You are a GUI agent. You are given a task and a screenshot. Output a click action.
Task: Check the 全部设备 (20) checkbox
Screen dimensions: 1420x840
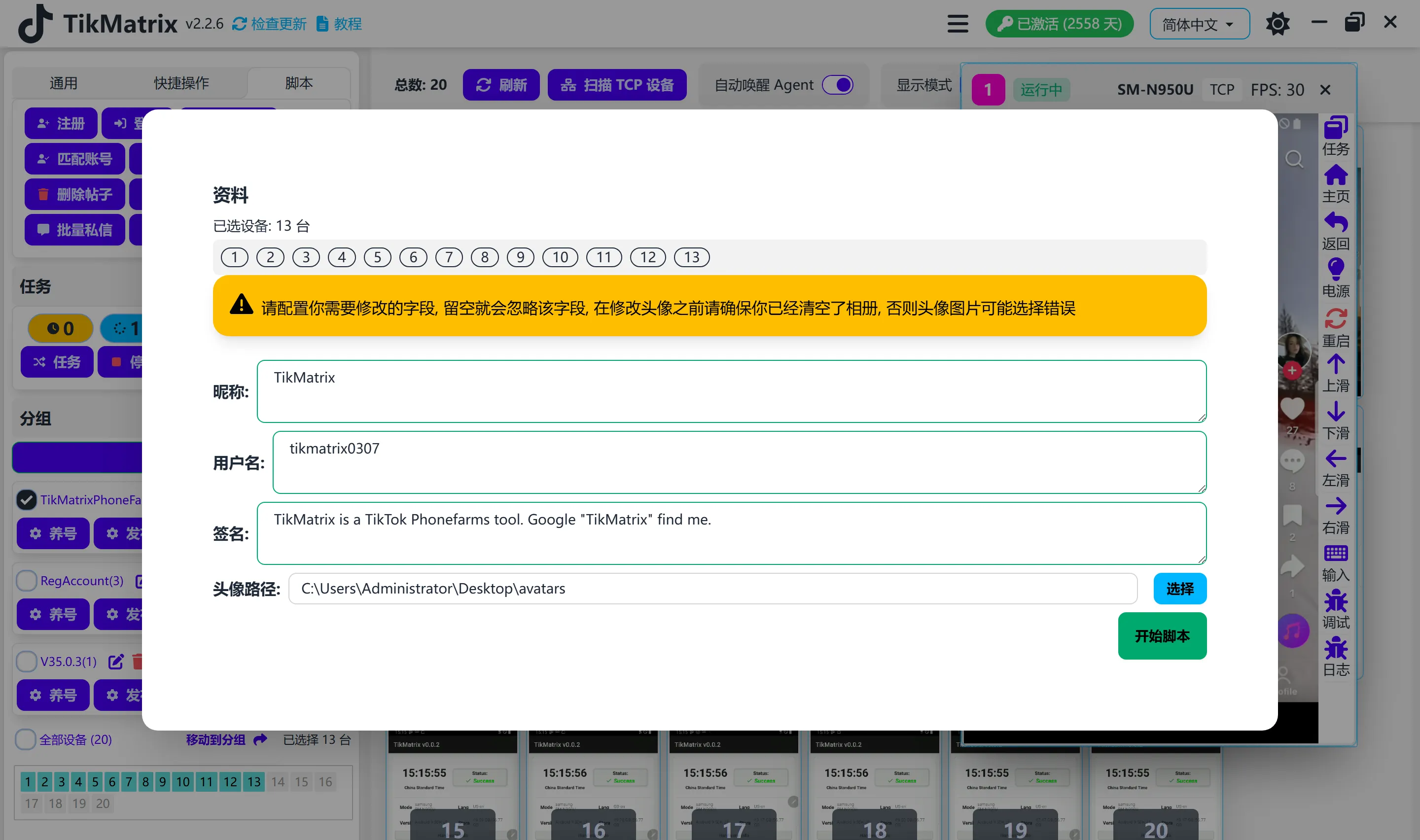coord(26,740)
